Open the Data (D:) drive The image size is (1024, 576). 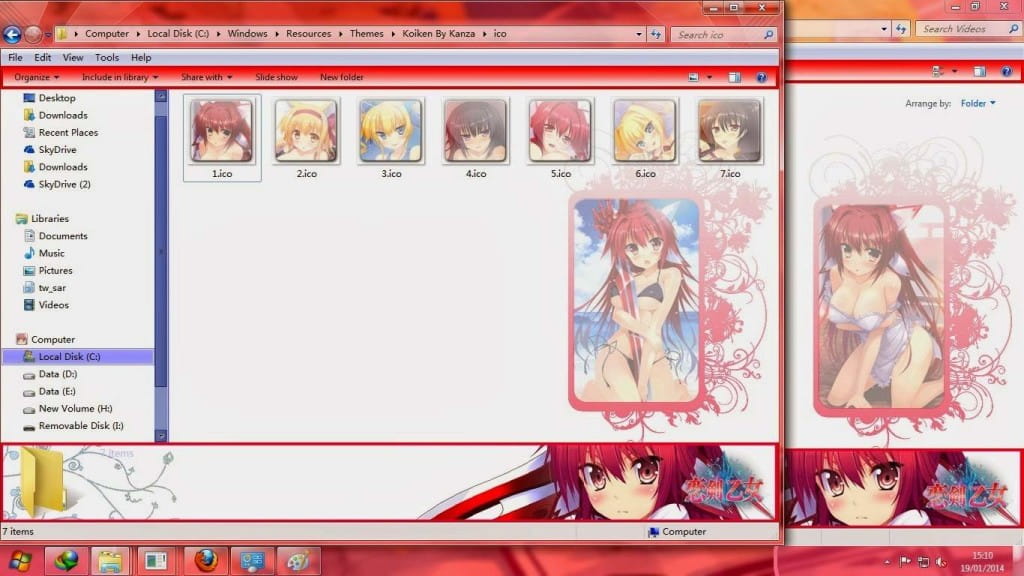pyautogui.click(x=50, y=374)
